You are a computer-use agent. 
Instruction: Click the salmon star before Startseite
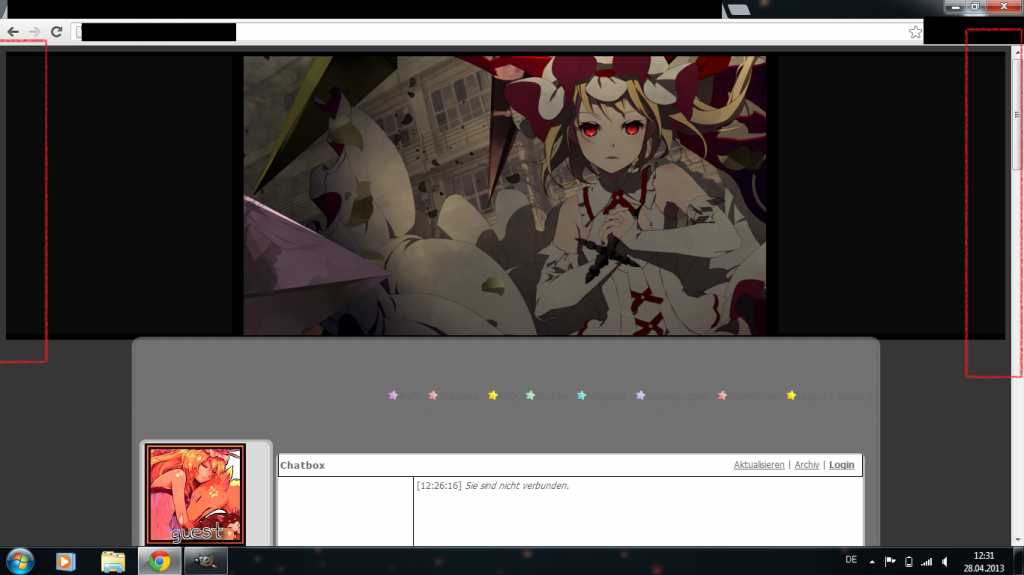433,395
